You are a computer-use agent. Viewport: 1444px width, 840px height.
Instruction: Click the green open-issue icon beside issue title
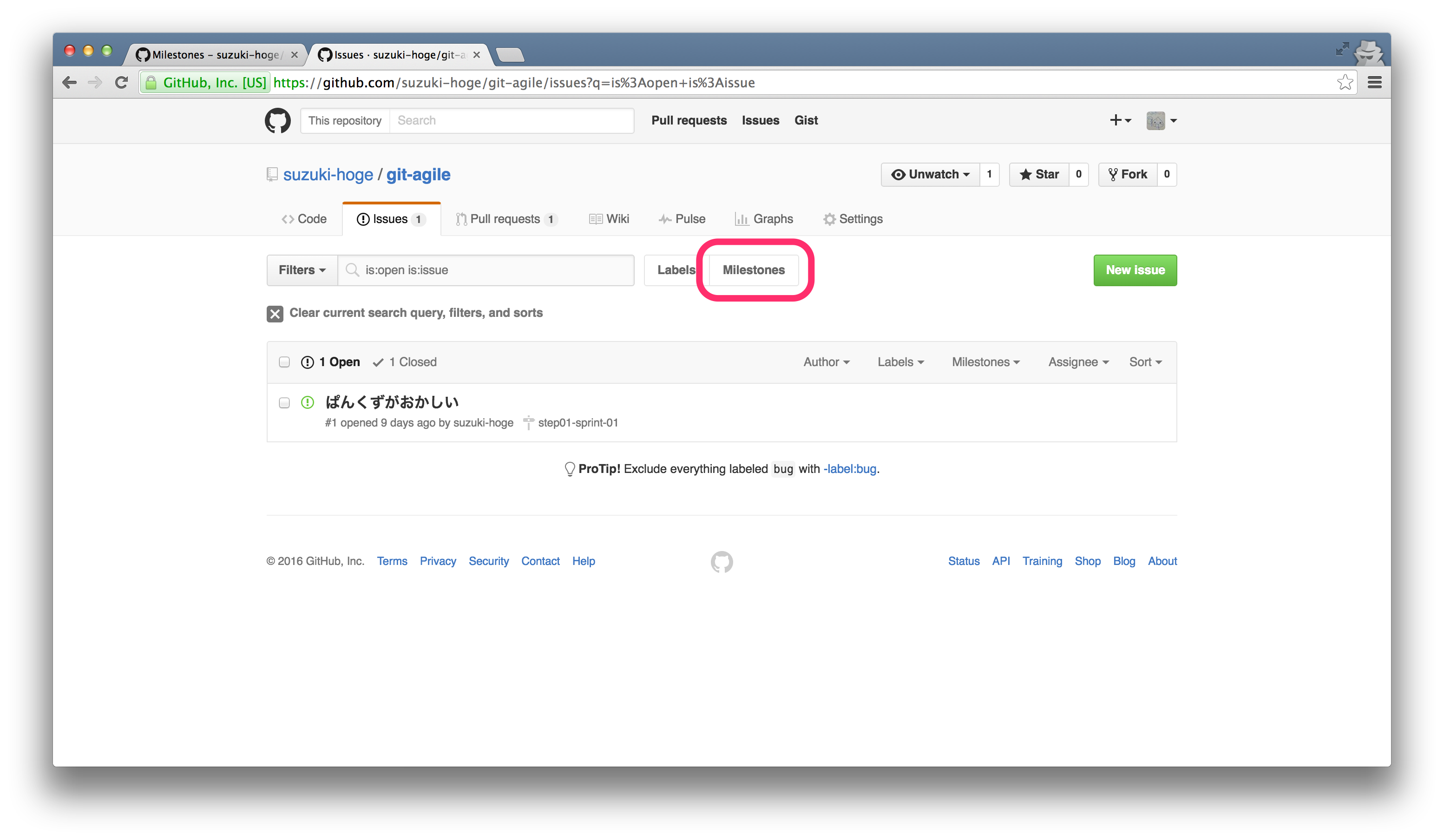[308, 402]
